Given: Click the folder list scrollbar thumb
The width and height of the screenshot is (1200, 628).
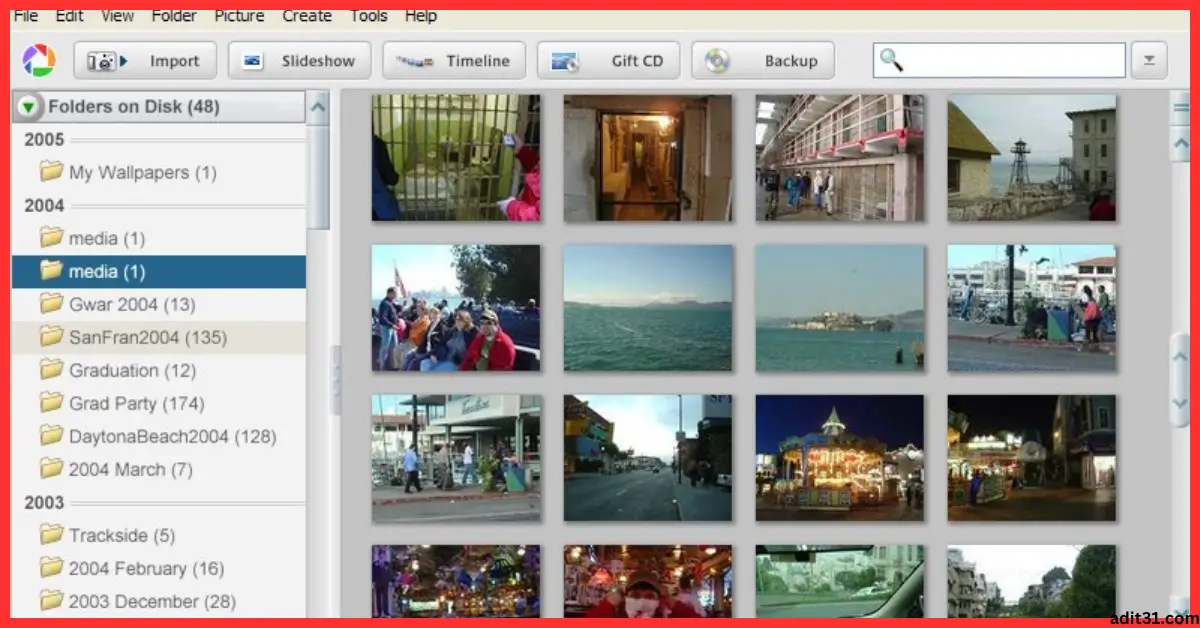Looking at the screenshot, I should tap(318, 178).
